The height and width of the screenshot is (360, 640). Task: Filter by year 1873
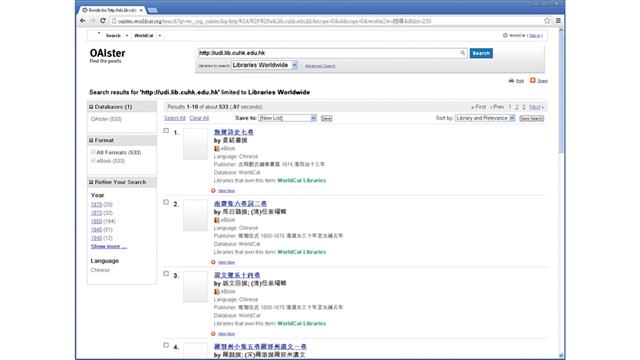[x=96, y=213]
